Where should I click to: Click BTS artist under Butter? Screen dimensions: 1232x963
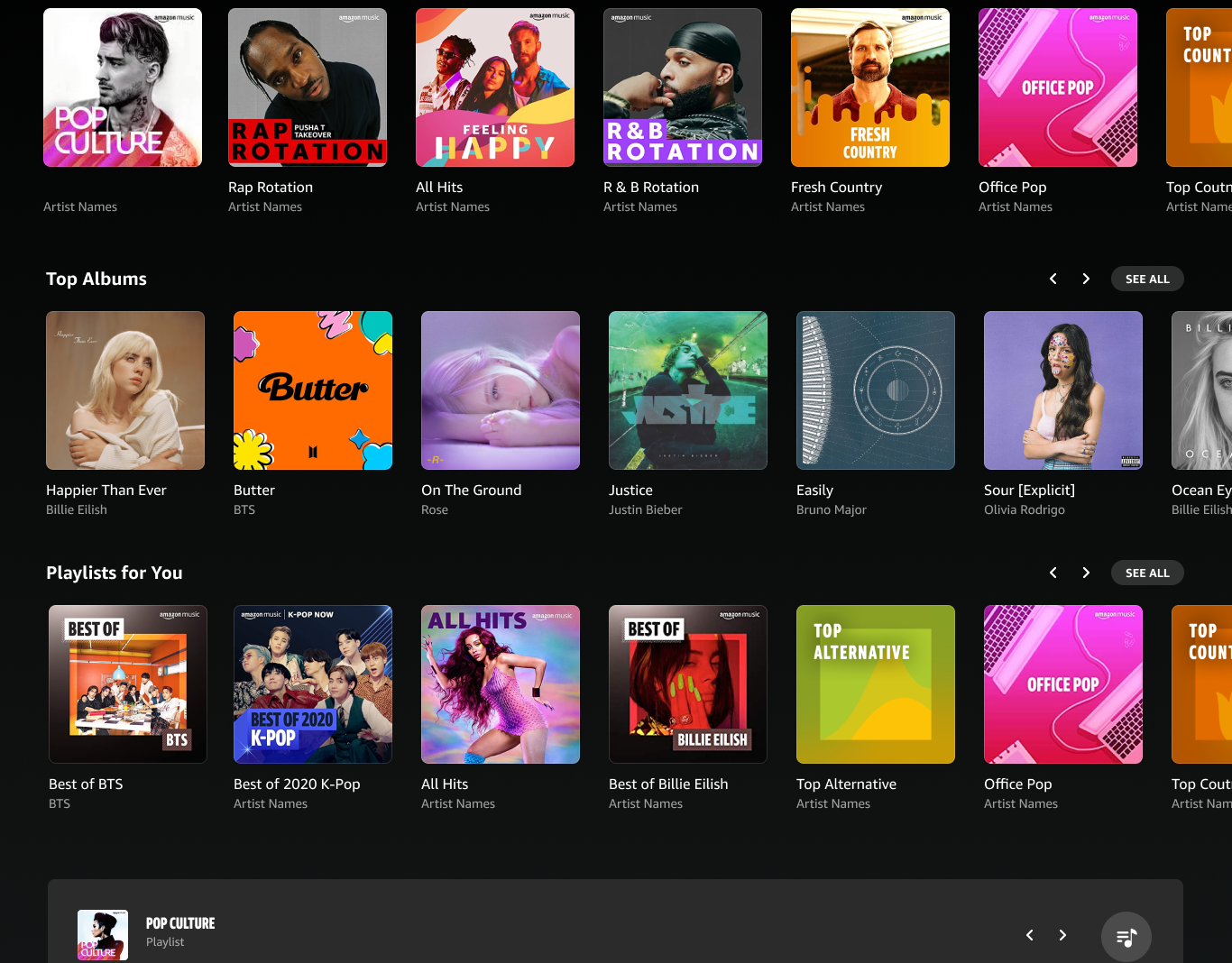[244, 509]
